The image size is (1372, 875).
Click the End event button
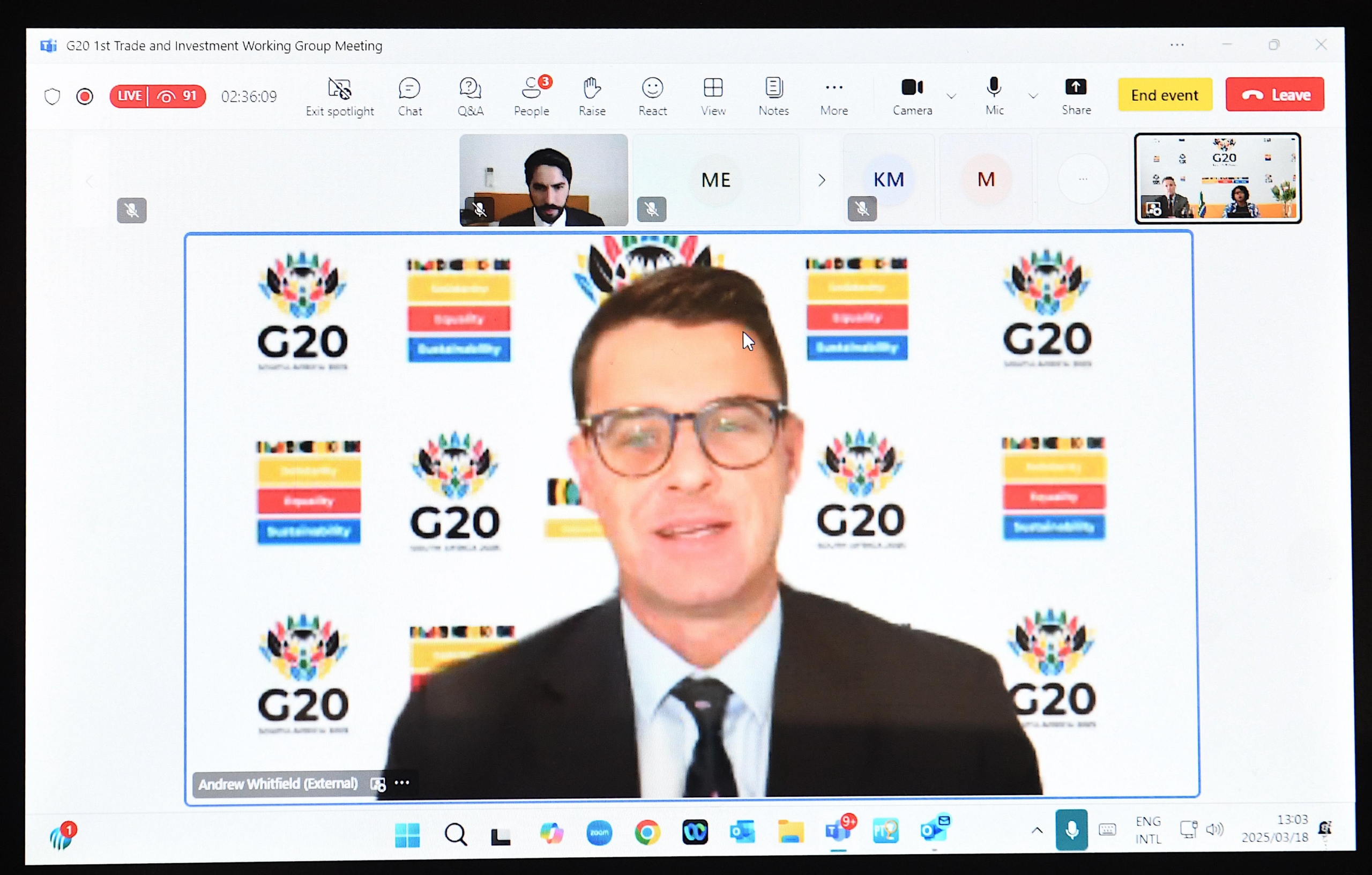[1165, 94]
